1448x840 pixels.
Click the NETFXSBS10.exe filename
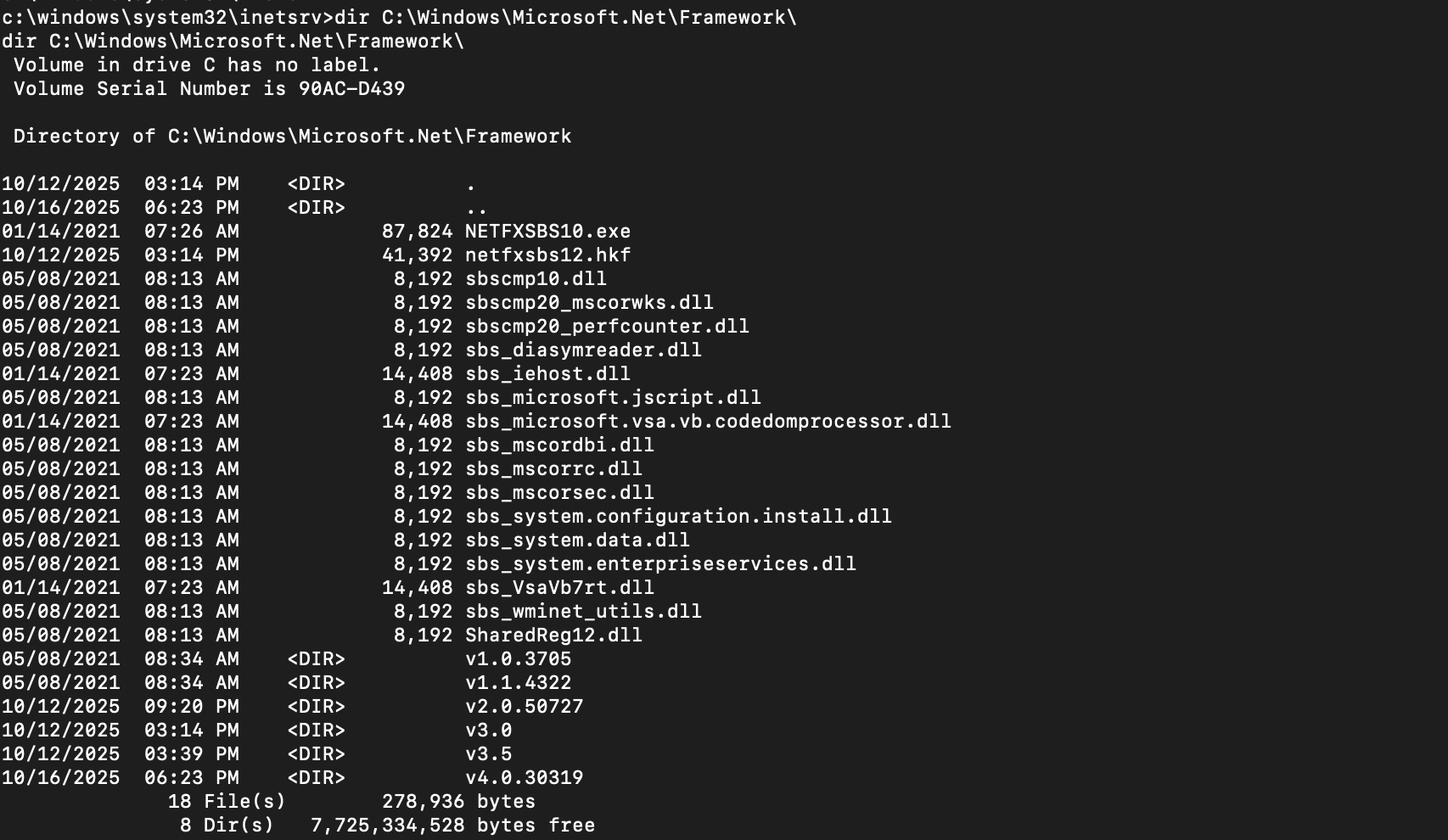point(547,232)
